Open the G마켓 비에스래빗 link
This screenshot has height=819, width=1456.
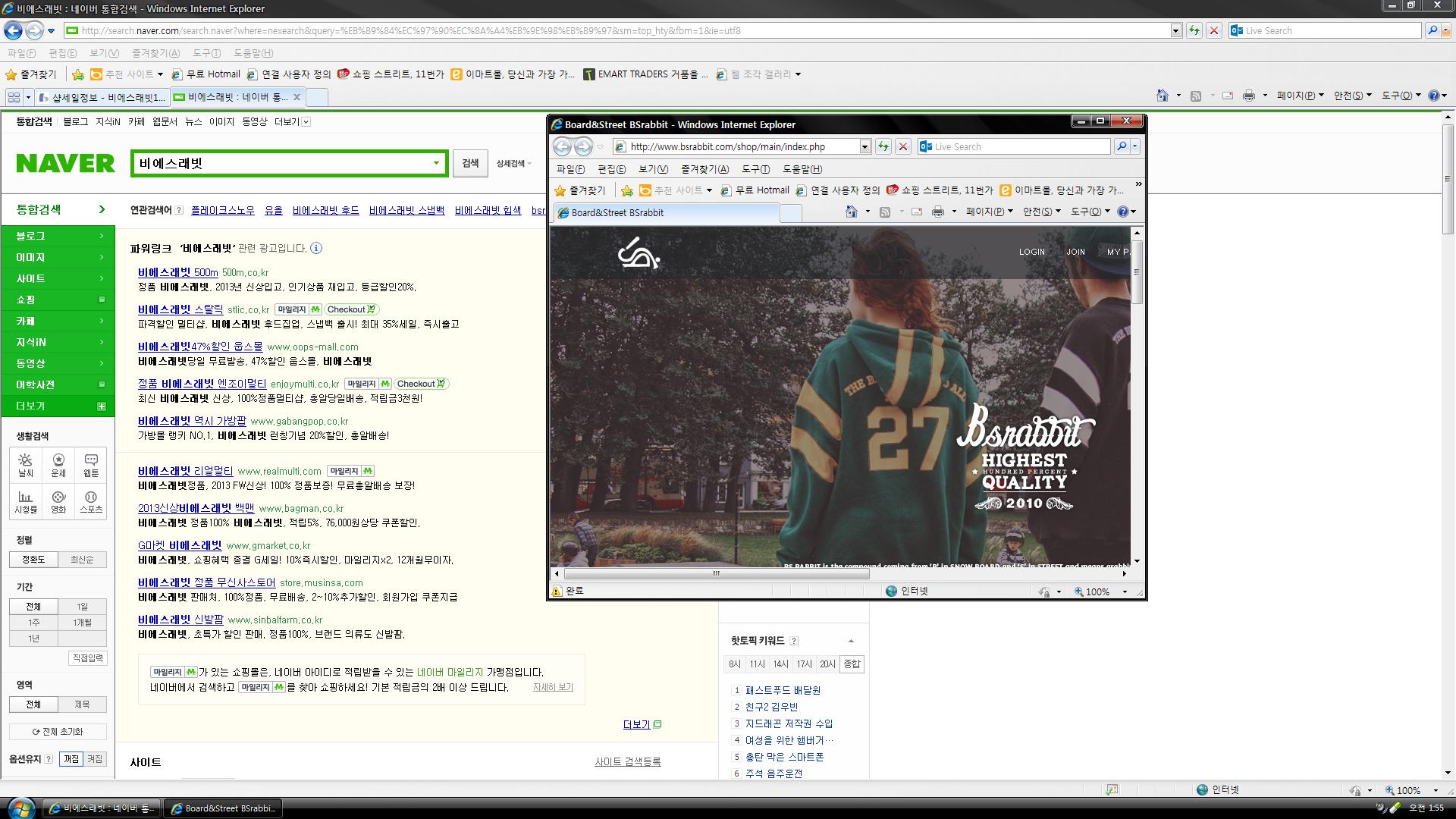click(x=180, y=545)
